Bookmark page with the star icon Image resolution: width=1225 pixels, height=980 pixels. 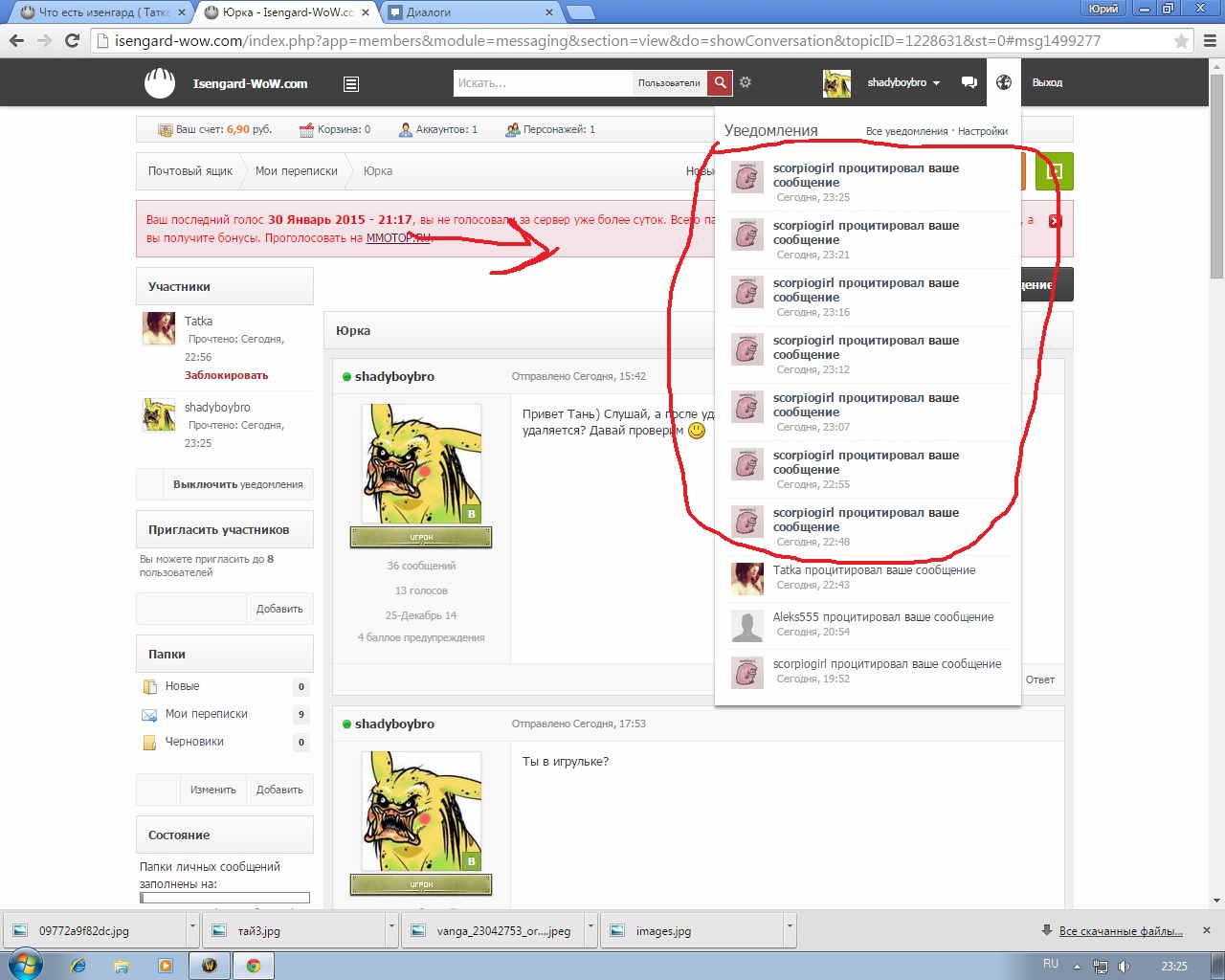pos(1181,41)
